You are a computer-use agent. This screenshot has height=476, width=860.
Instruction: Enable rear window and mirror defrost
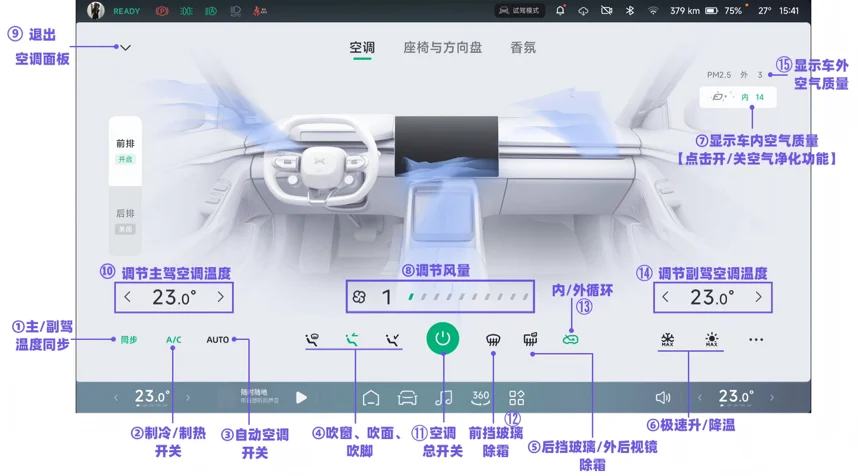[x=530, y=340]
